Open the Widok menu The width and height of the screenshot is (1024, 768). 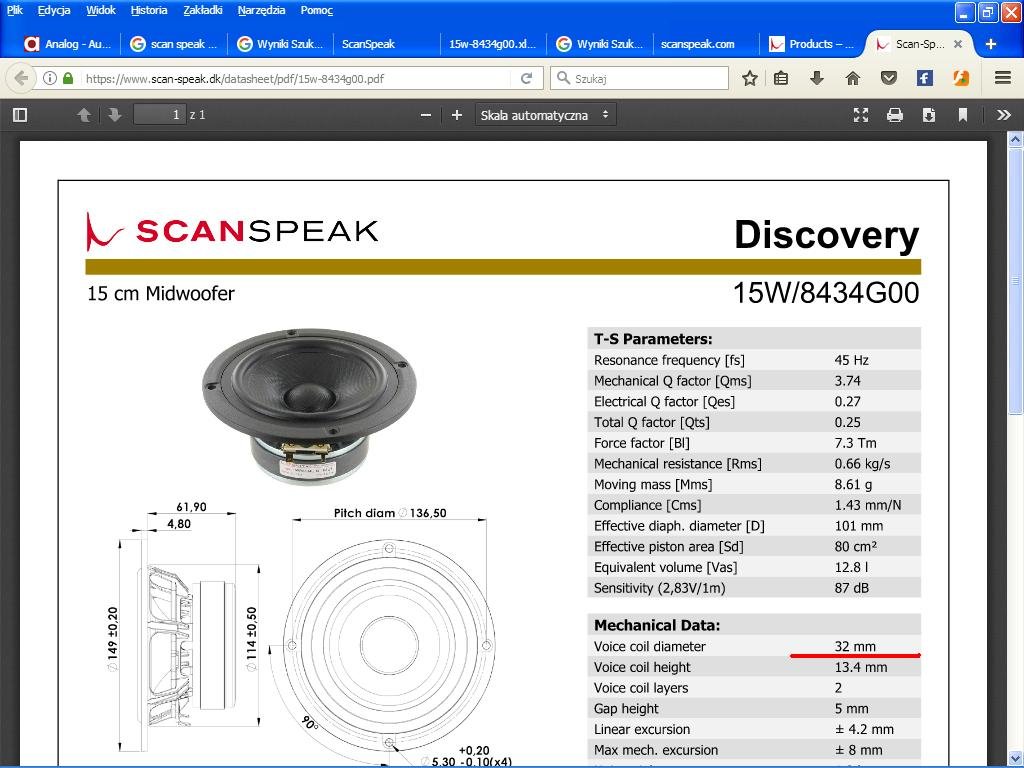[101, 10]
